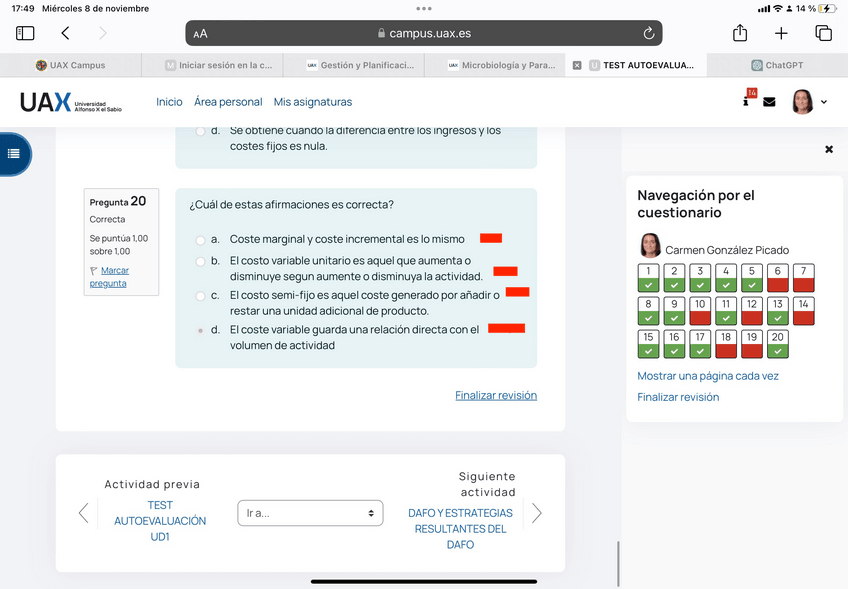Image resolution: width=848 pixels, height=589 pixels.
Task: Click the campus.uax.es address bar
Action: tap(424, 34)
